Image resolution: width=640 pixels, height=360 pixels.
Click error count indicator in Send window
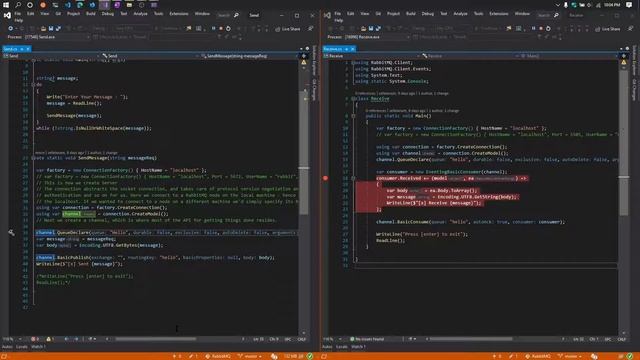click(x=35, y=339)
